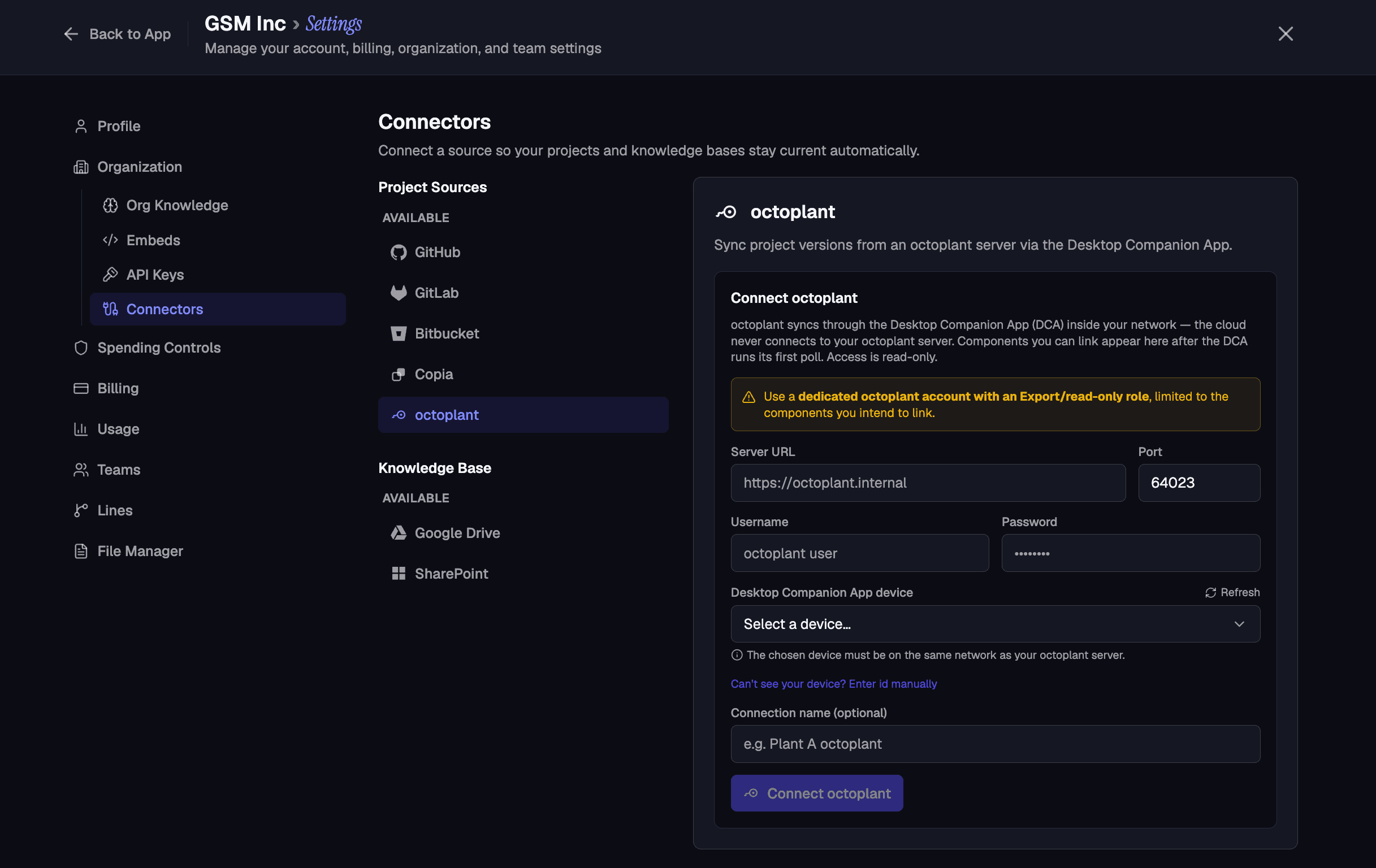Open Billing settings
The height and width of the screenshot is (868, 1376).
[118, 388]
